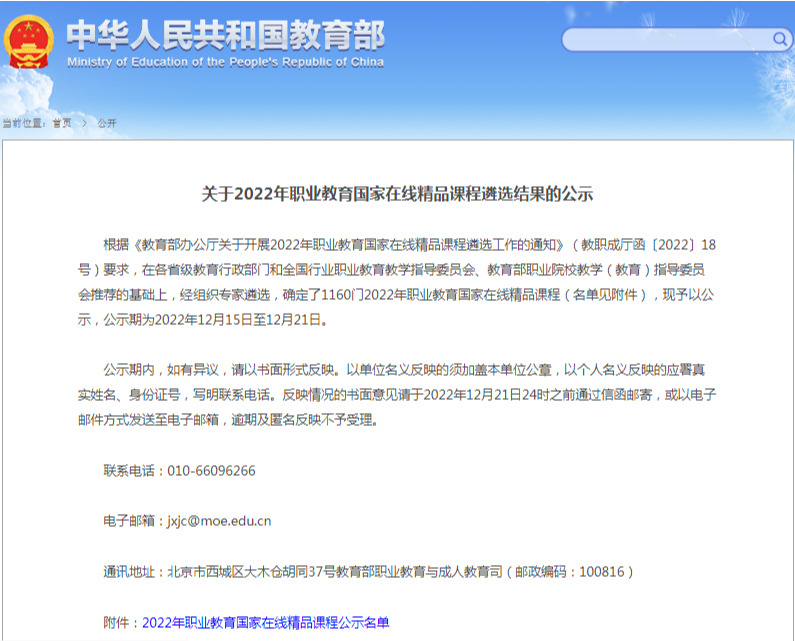
Task: Open the 公开 breadcrumb section
Action: [107, 123]
